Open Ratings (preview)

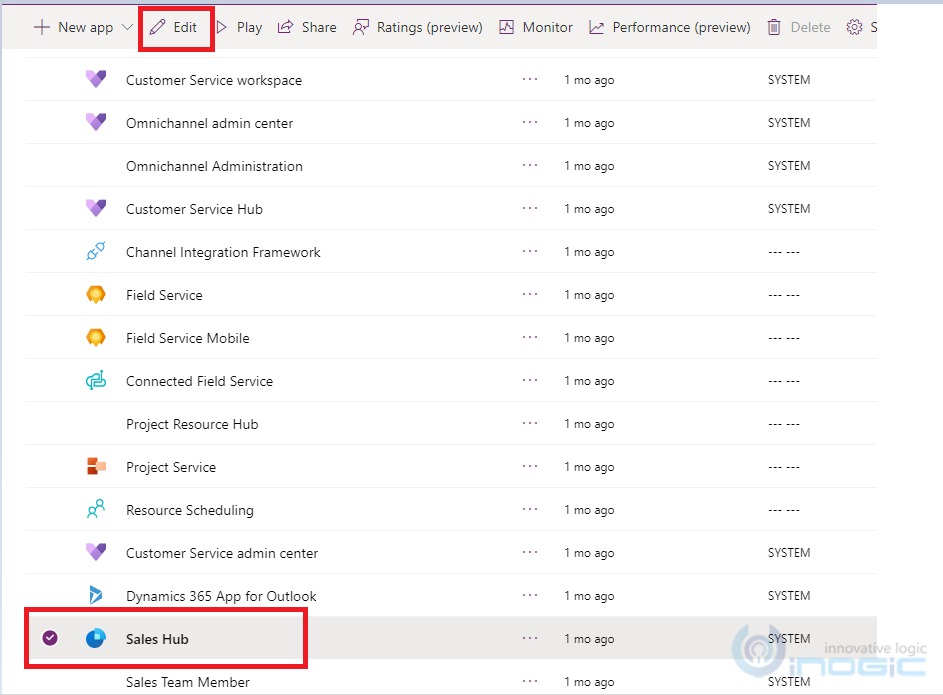(417, 27)
